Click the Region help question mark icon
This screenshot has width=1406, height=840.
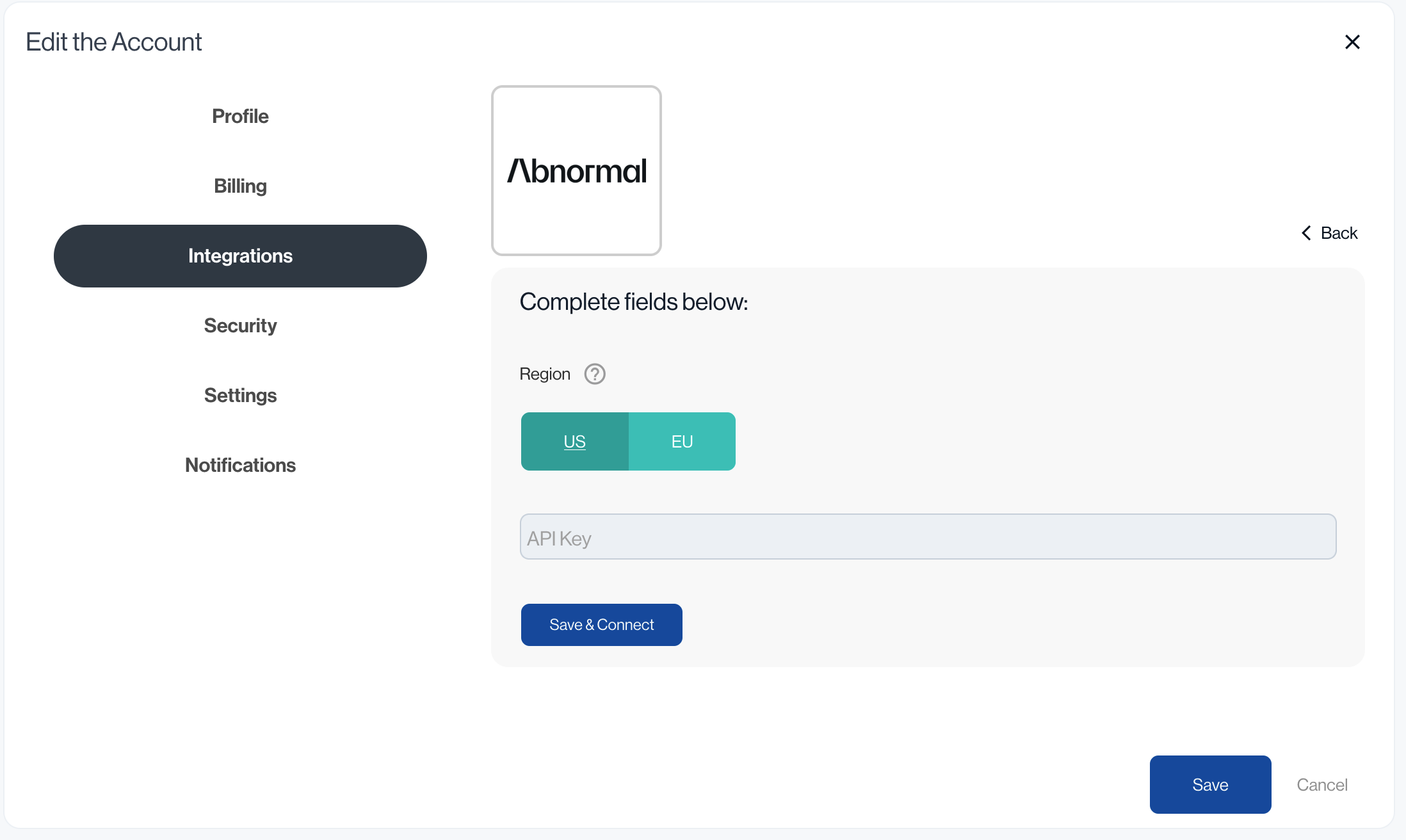click(x=595, y=374)
